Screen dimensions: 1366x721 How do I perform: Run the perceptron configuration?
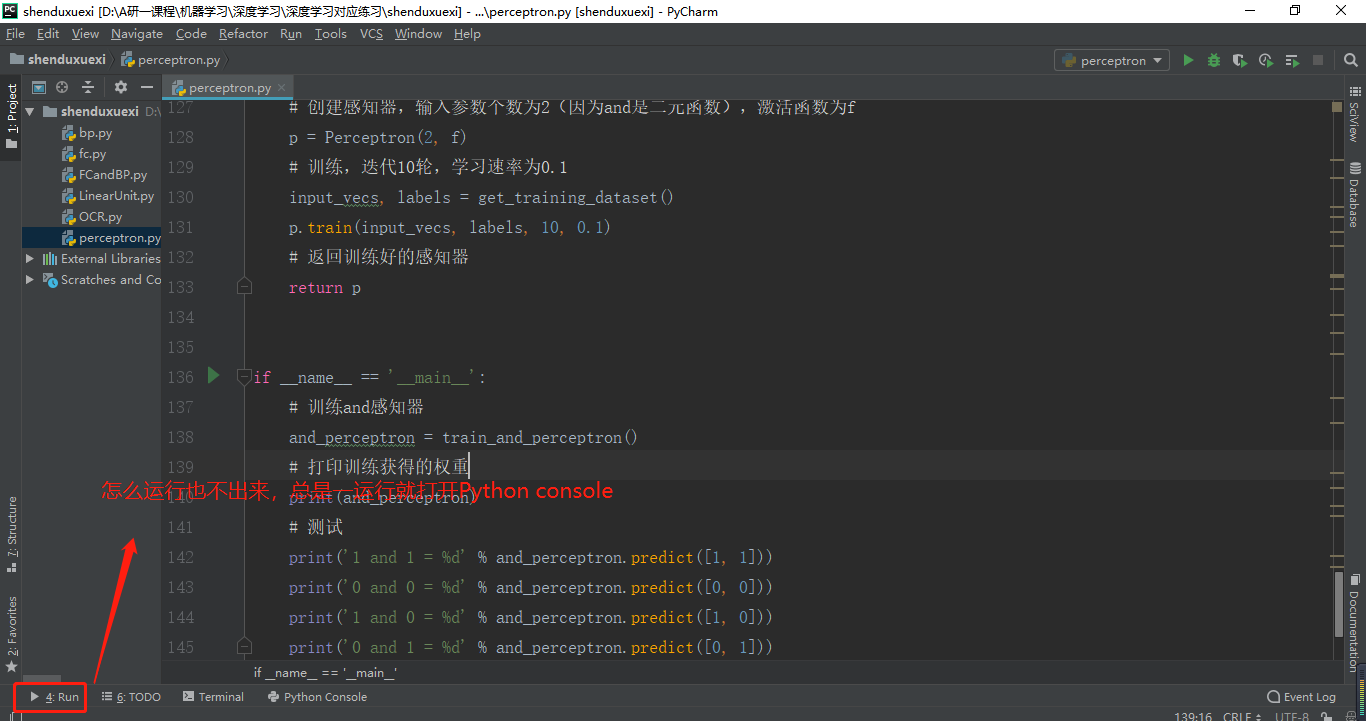point(1188,59)
